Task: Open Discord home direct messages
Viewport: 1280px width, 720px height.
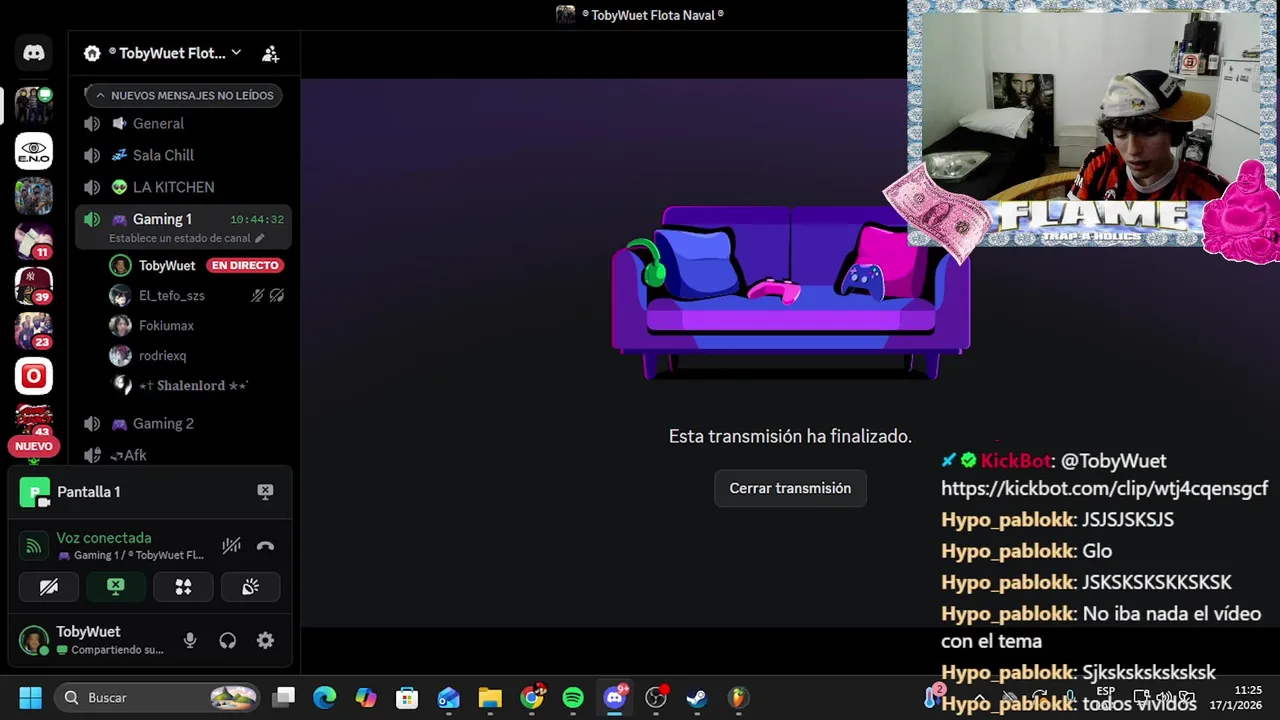Action: pos(34,53)
